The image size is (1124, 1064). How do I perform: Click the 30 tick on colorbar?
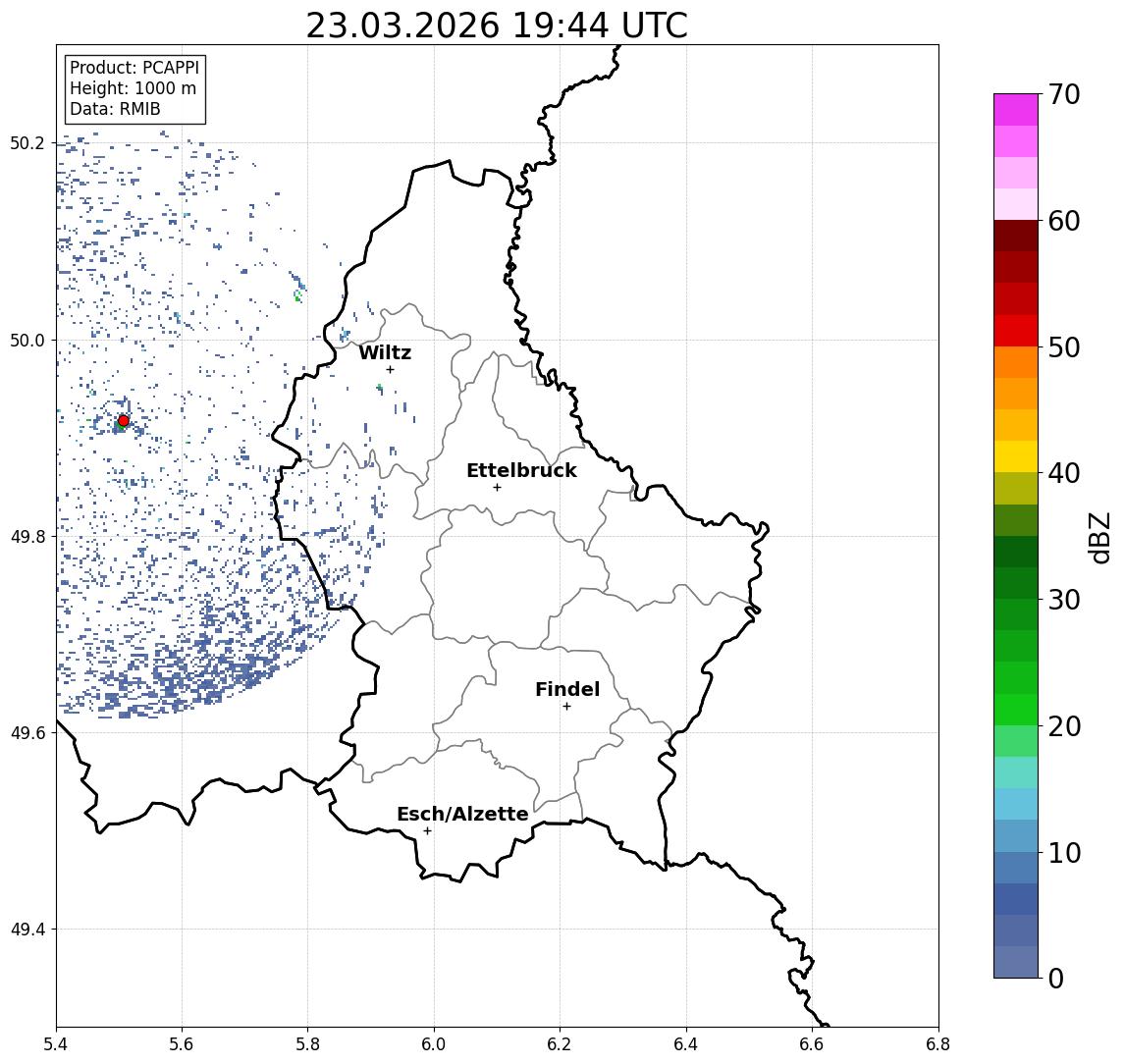tap(1064, 600)
